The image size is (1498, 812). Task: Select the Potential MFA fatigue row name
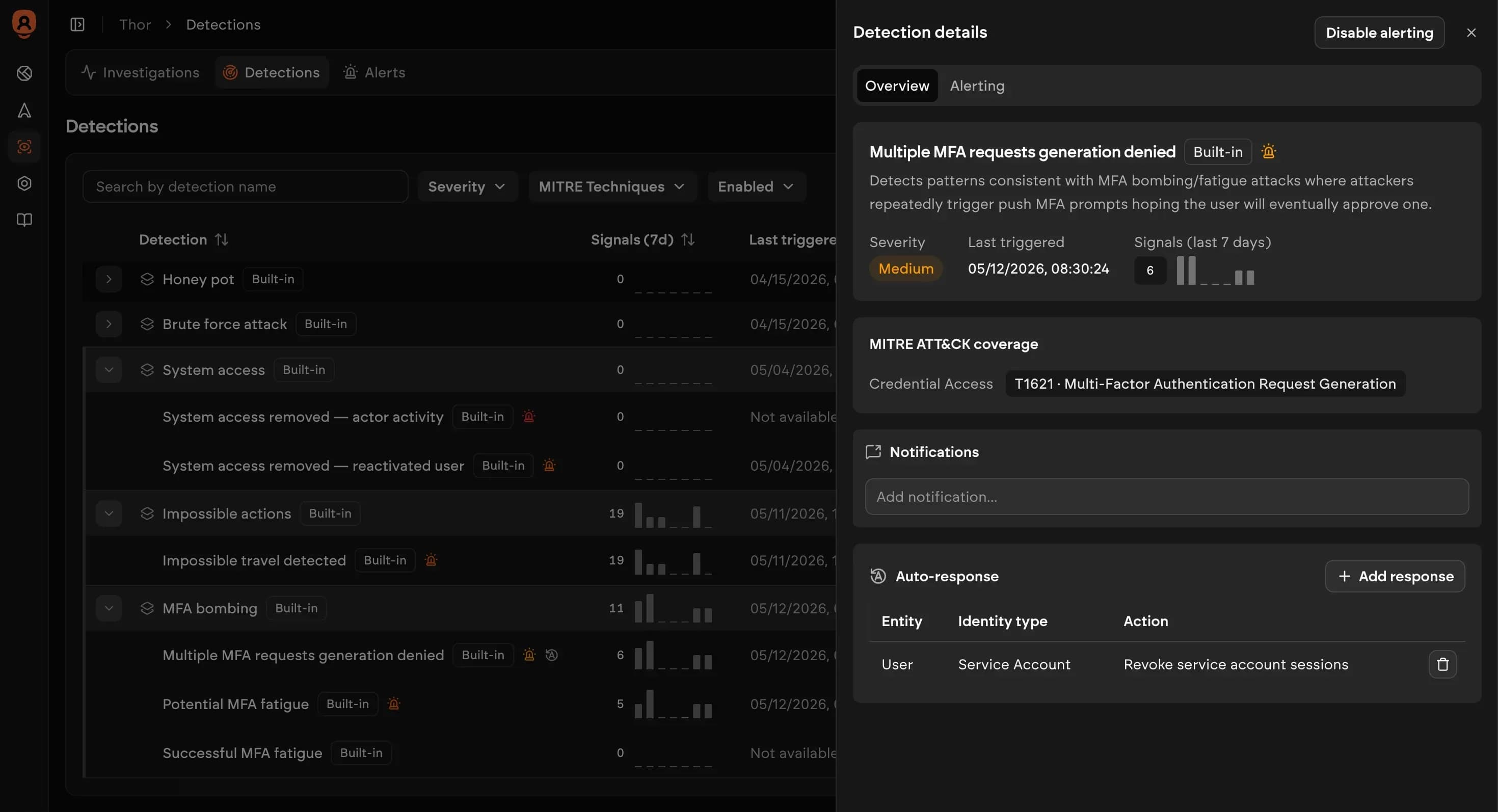235,704
